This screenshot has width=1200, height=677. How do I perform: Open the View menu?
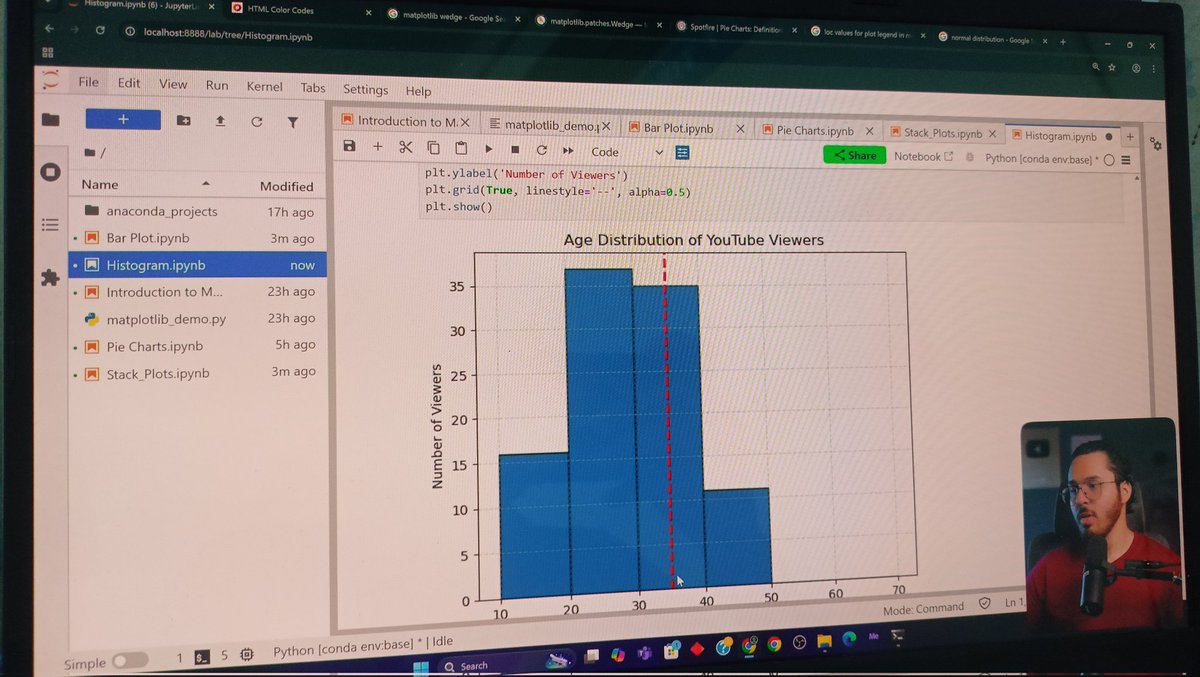[x=173, y=84]
